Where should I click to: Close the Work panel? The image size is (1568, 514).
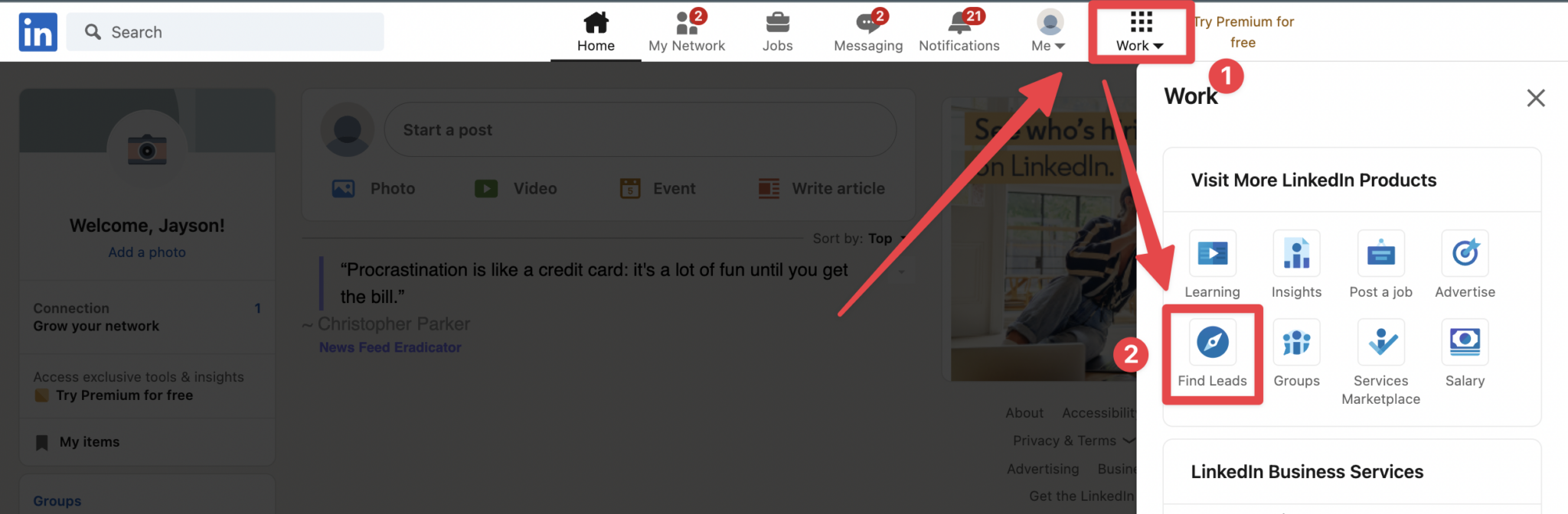1536,98
